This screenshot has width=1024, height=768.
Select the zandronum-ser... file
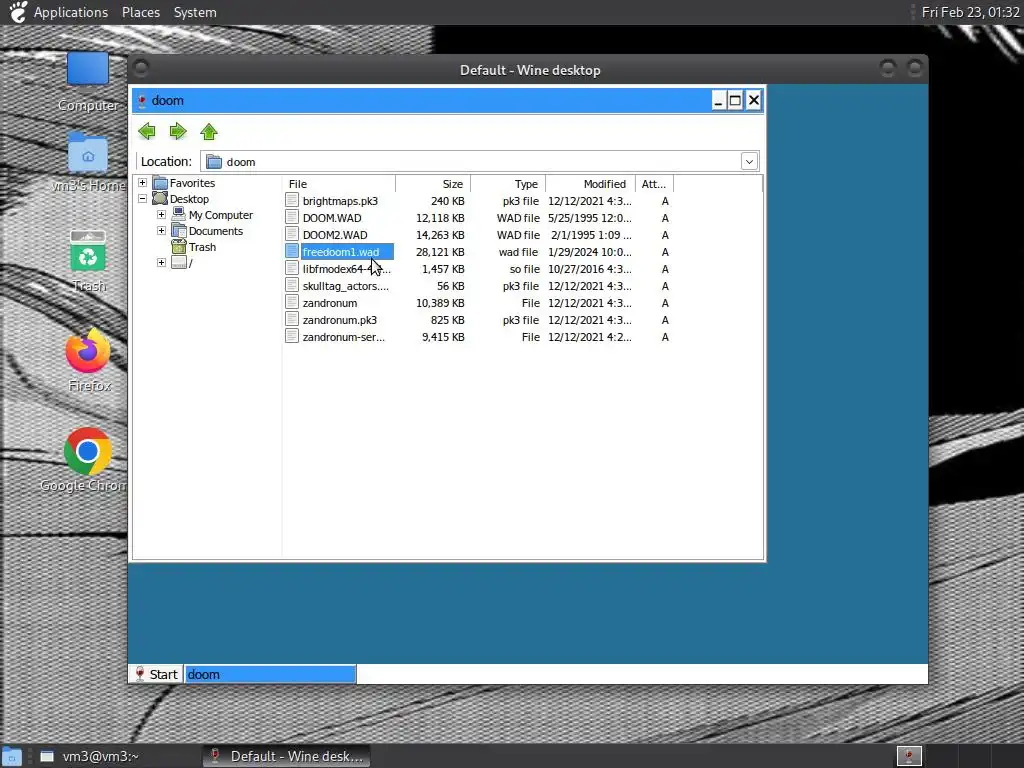[x=344, y=337]
